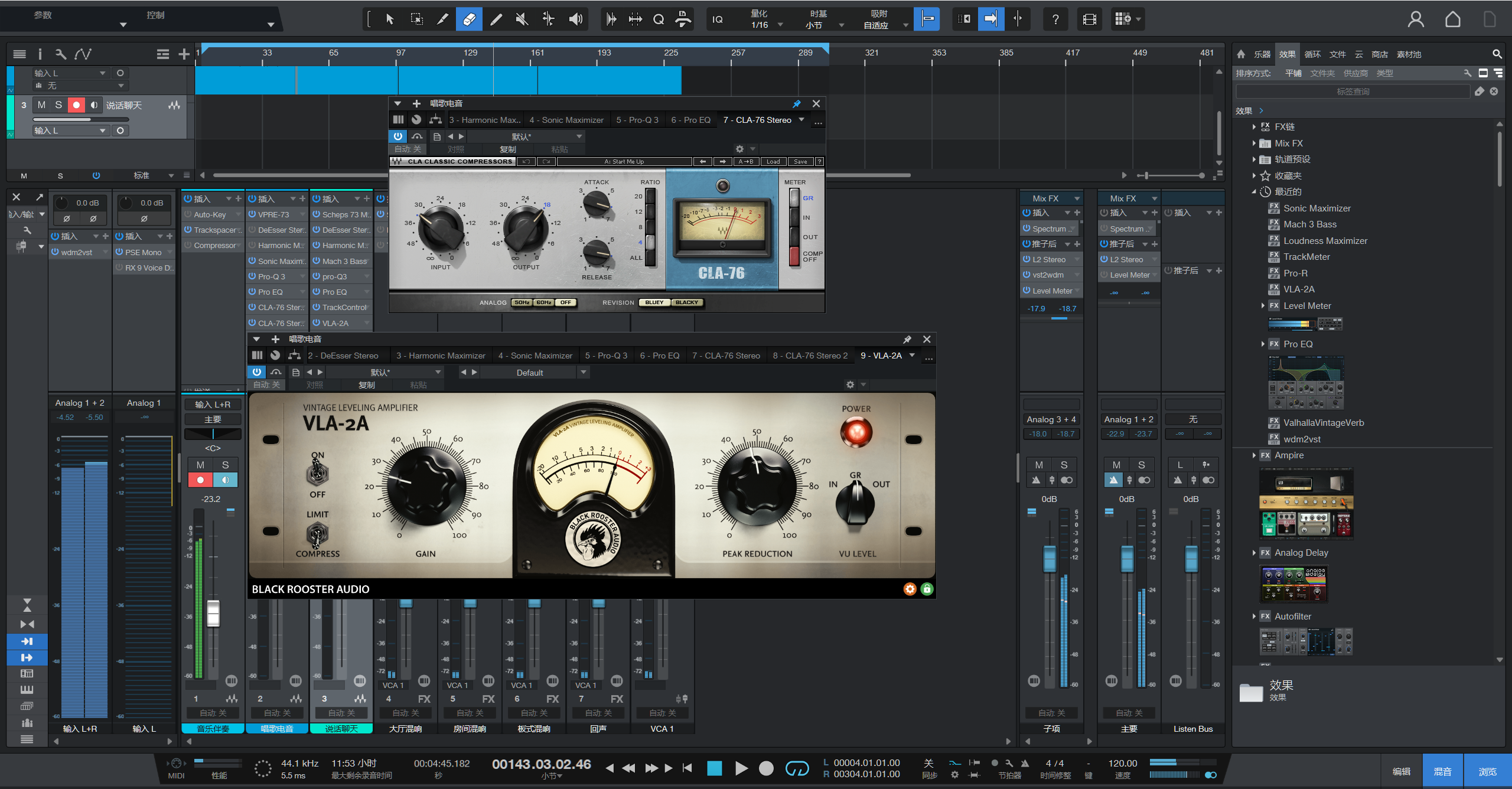Open the 循环 tab in browser
The image size is (1512, 789).
pos(1312,54)
